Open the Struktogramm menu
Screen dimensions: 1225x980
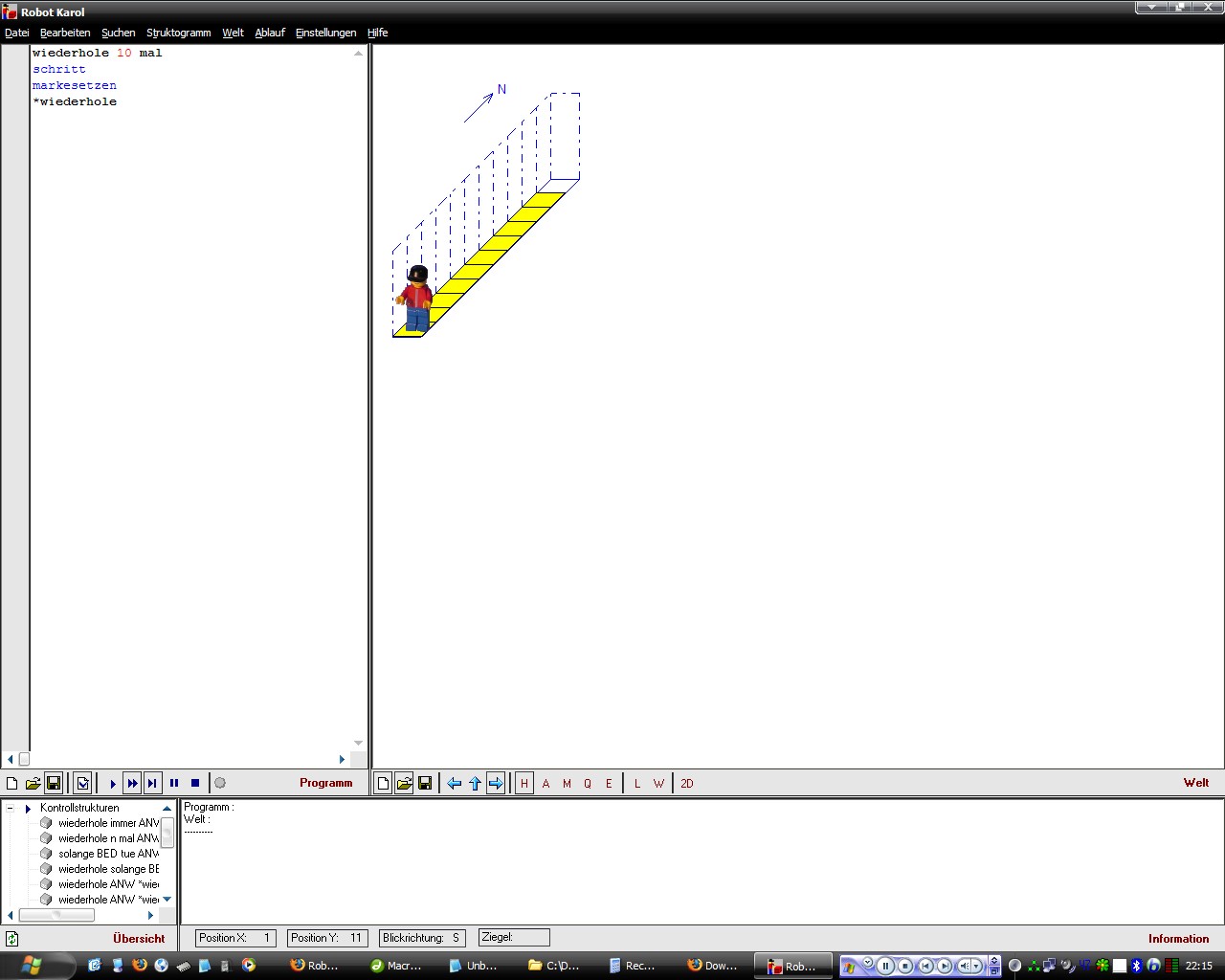179,33
